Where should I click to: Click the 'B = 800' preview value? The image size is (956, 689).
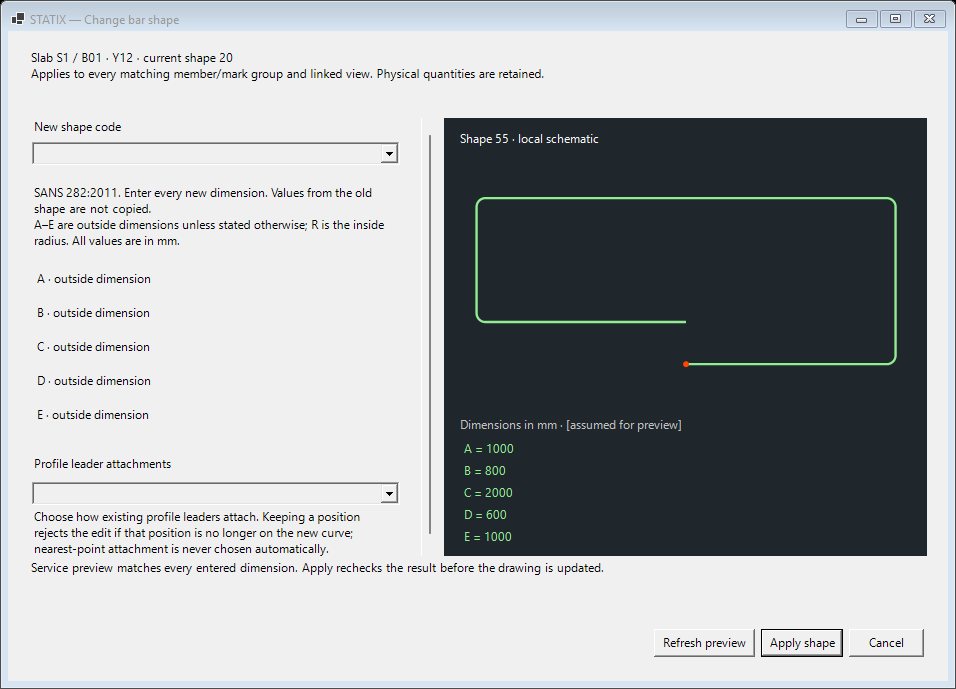pos(485,471)
